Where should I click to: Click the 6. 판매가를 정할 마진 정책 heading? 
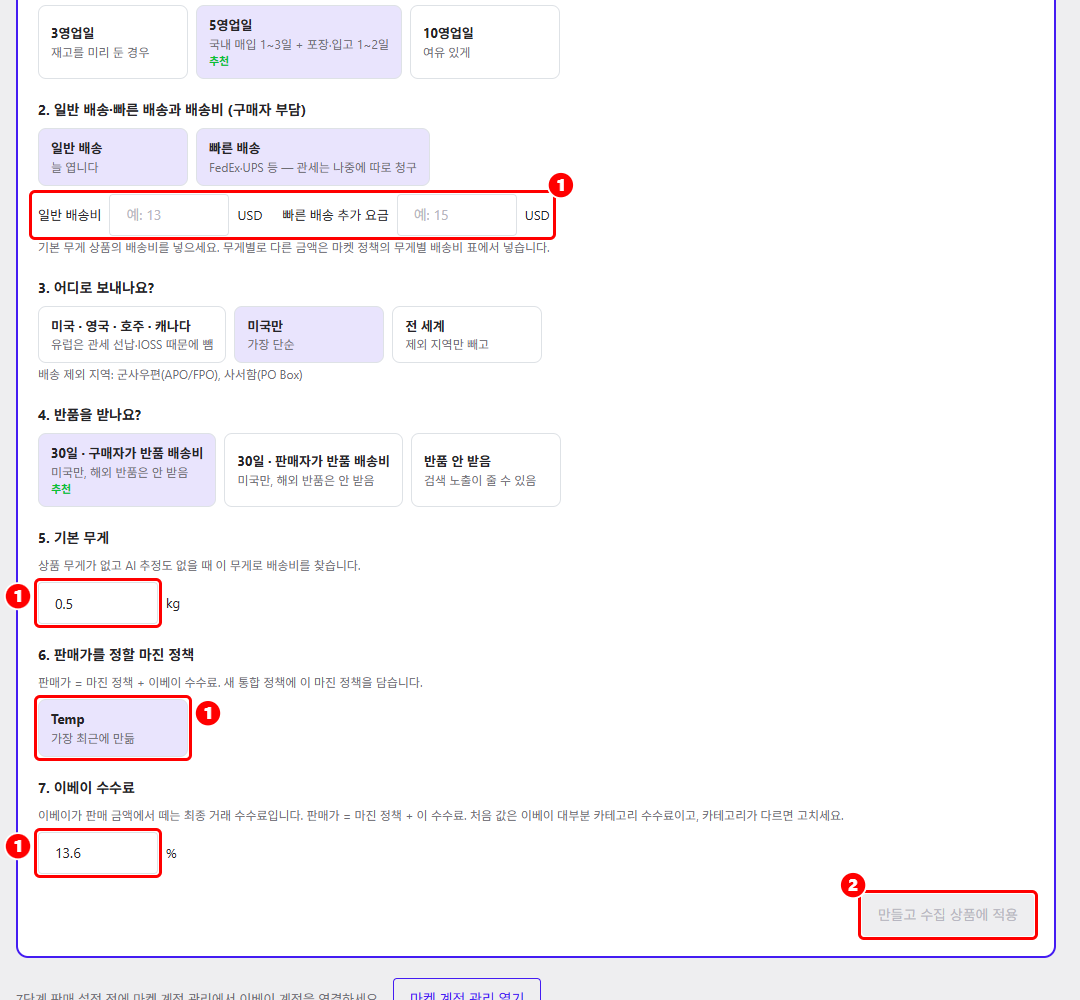click(x=116, y=654)
